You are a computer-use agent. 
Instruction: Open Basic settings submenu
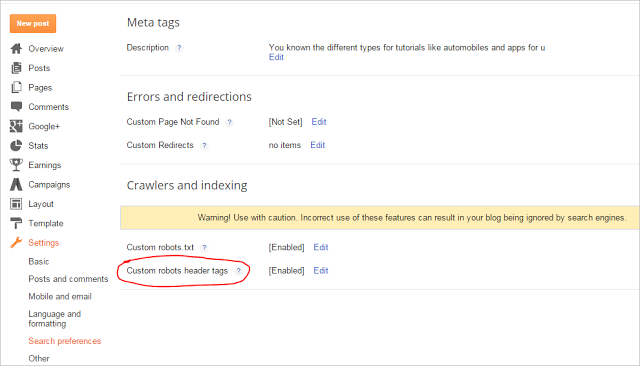39,262
